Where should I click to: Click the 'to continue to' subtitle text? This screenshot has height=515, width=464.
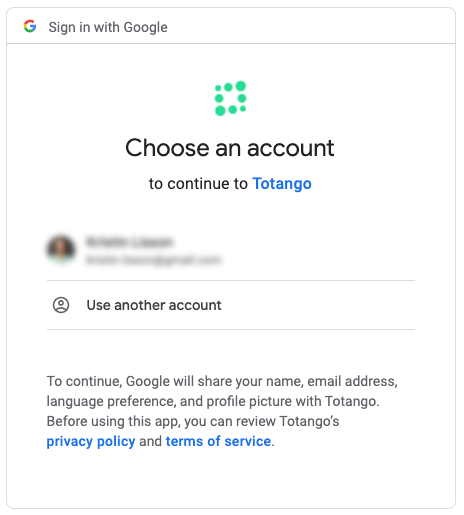pyautogui.click(x=198, y=184)
